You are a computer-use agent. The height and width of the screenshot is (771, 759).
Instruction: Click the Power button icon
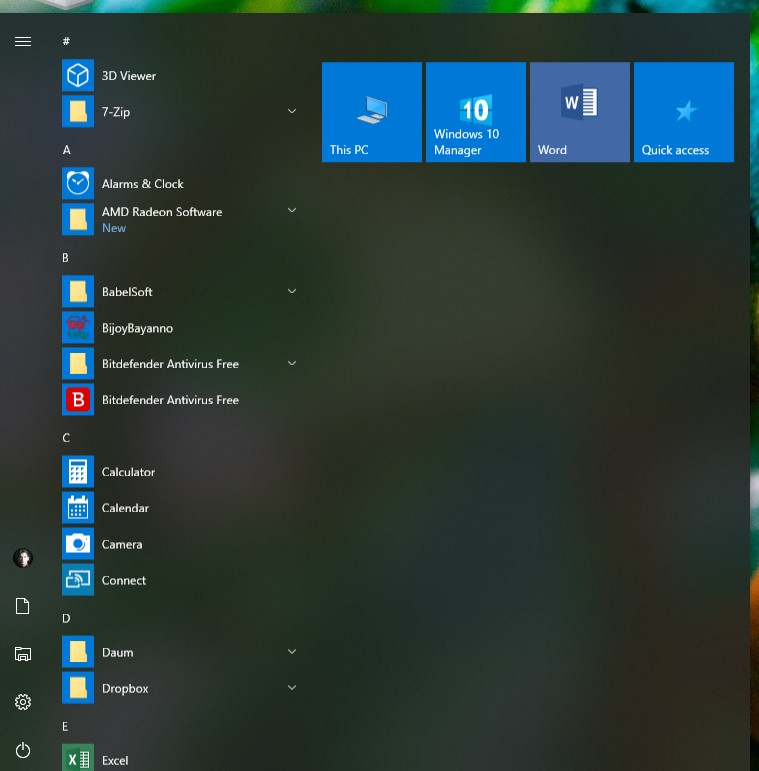[23, 750]
